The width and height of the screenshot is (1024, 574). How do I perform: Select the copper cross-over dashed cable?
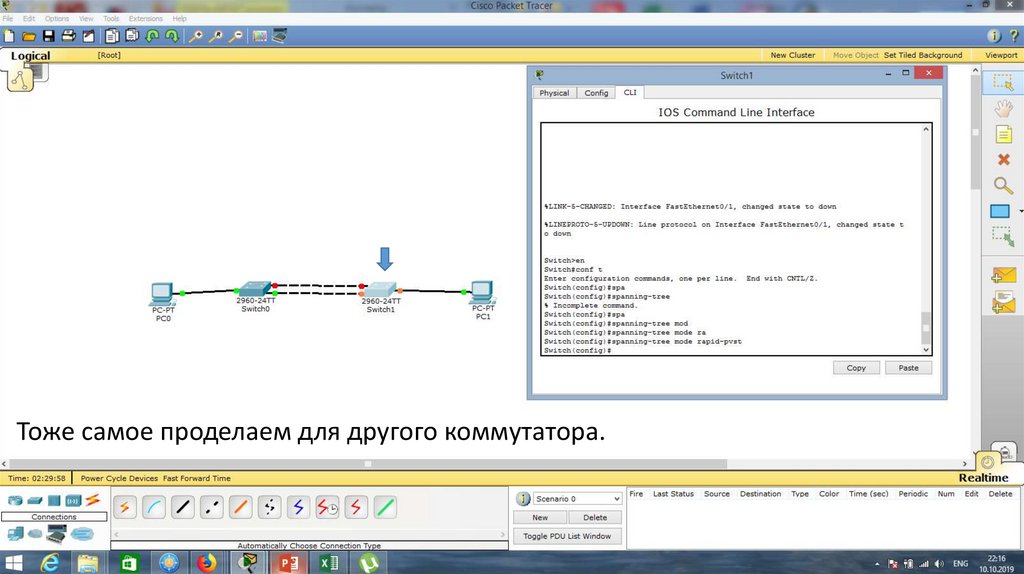(x=211, y=507)
